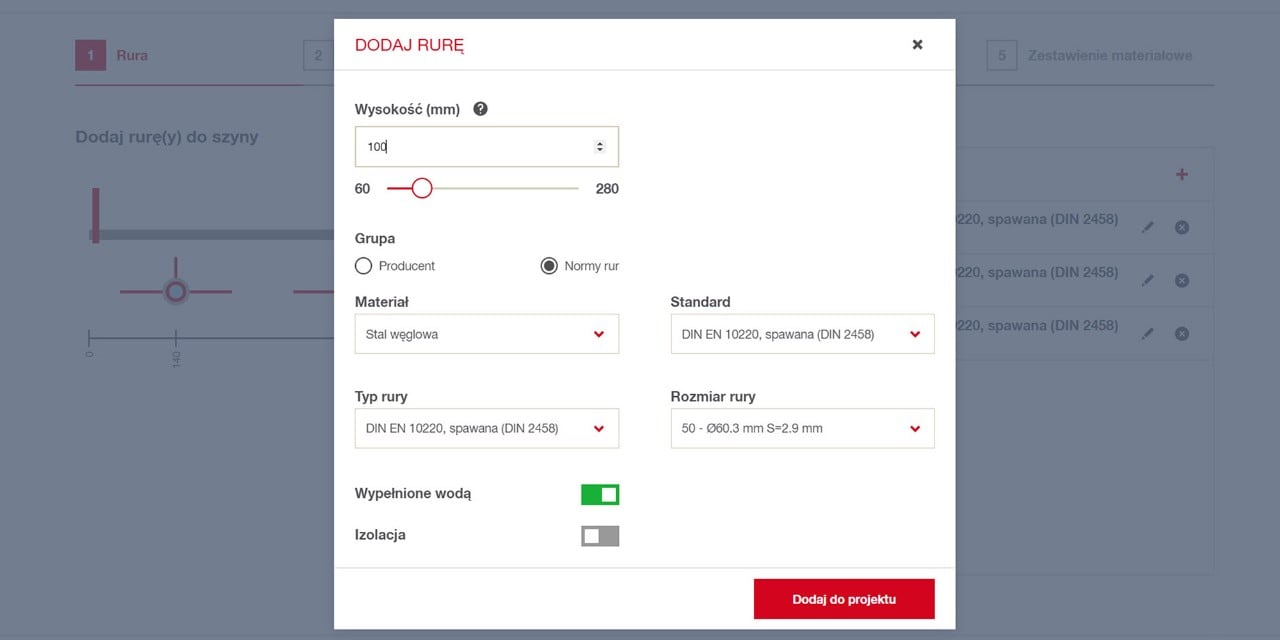Edit the first DIN 2458 pipe entry

(1147, 226)
